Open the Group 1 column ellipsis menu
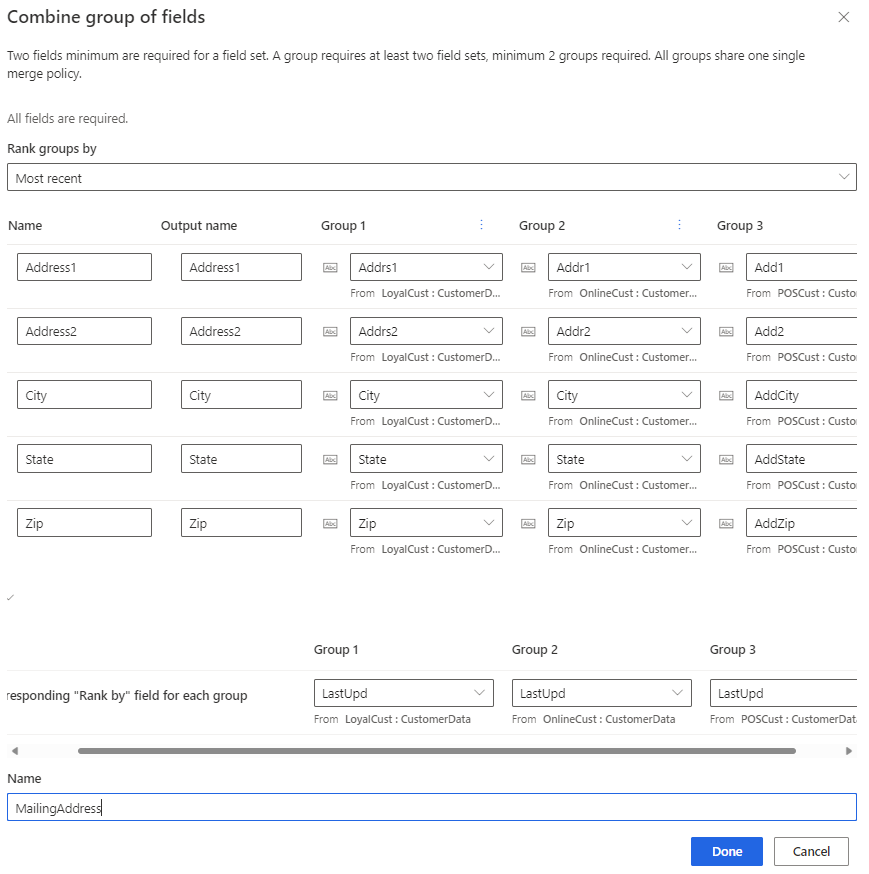 click(481, 225)
